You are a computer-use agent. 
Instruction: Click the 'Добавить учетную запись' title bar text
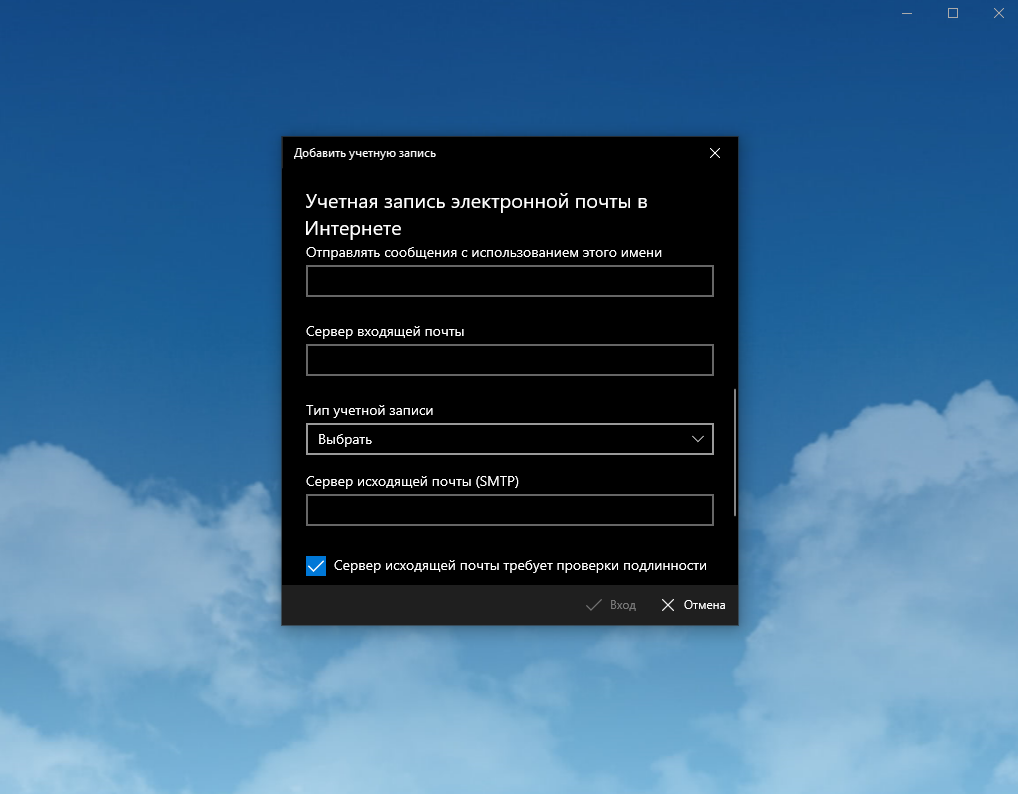pos(364,153)
